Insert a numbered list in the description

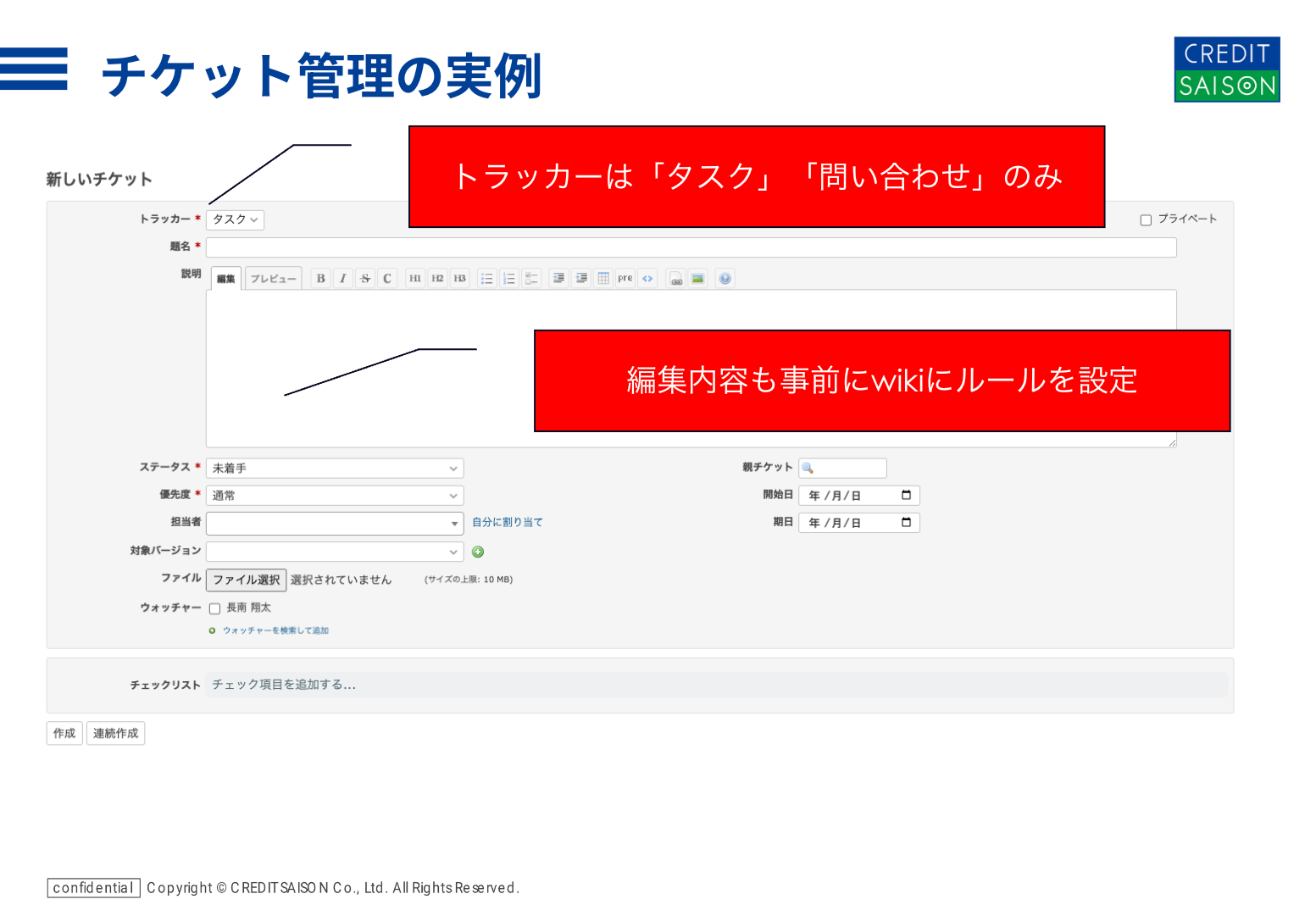click(508, 279)
